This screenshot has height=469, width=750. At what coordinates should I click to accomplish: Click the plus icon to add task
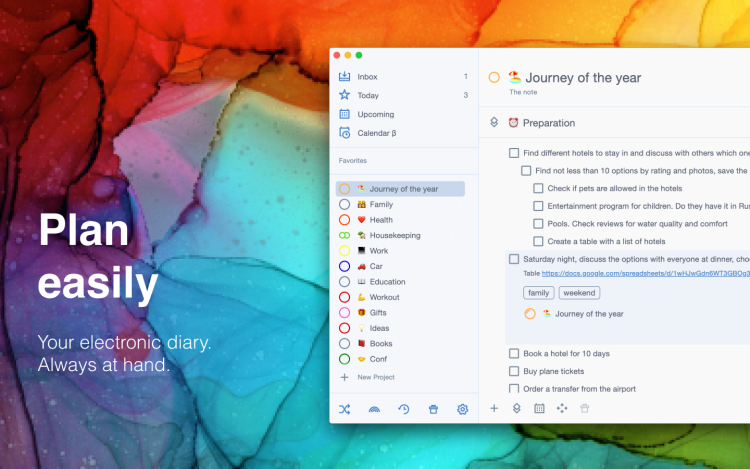click(x=494, y=408)
